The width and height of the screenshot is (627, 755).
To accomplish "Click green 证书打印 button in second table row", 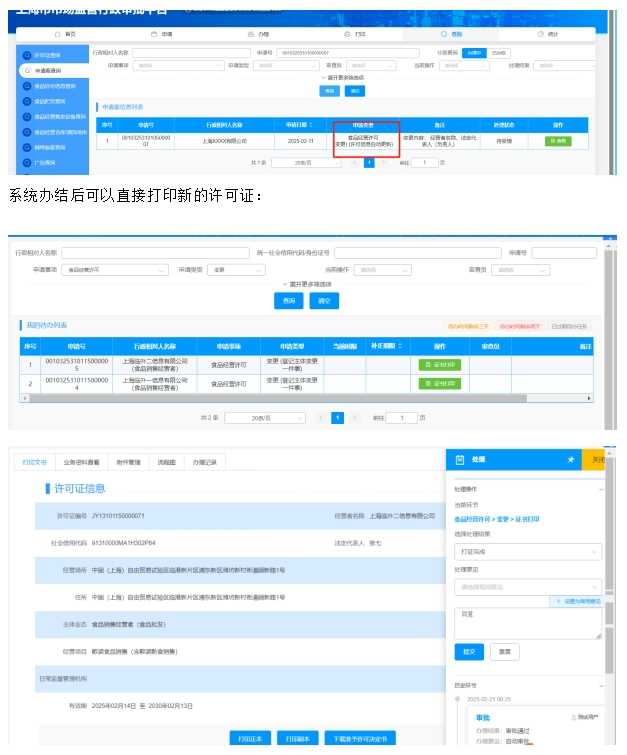I will point(440,383).
